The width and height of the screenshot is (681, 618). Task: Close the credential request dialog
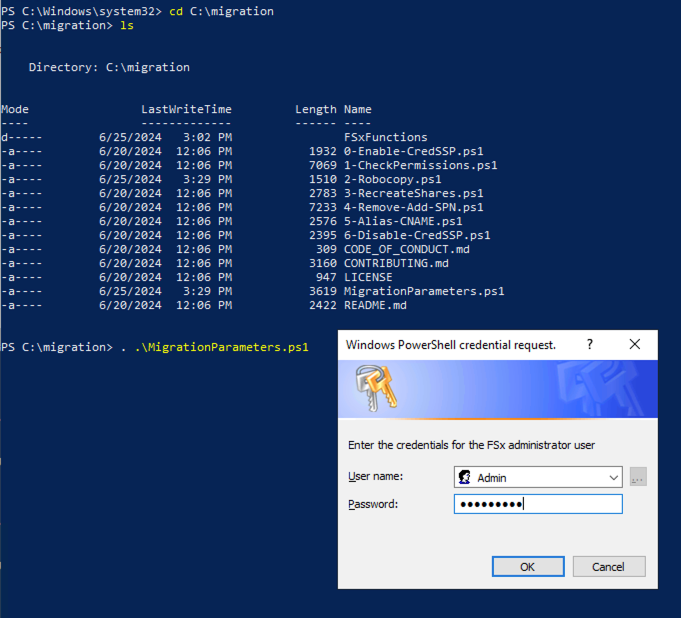pos(635,344)
